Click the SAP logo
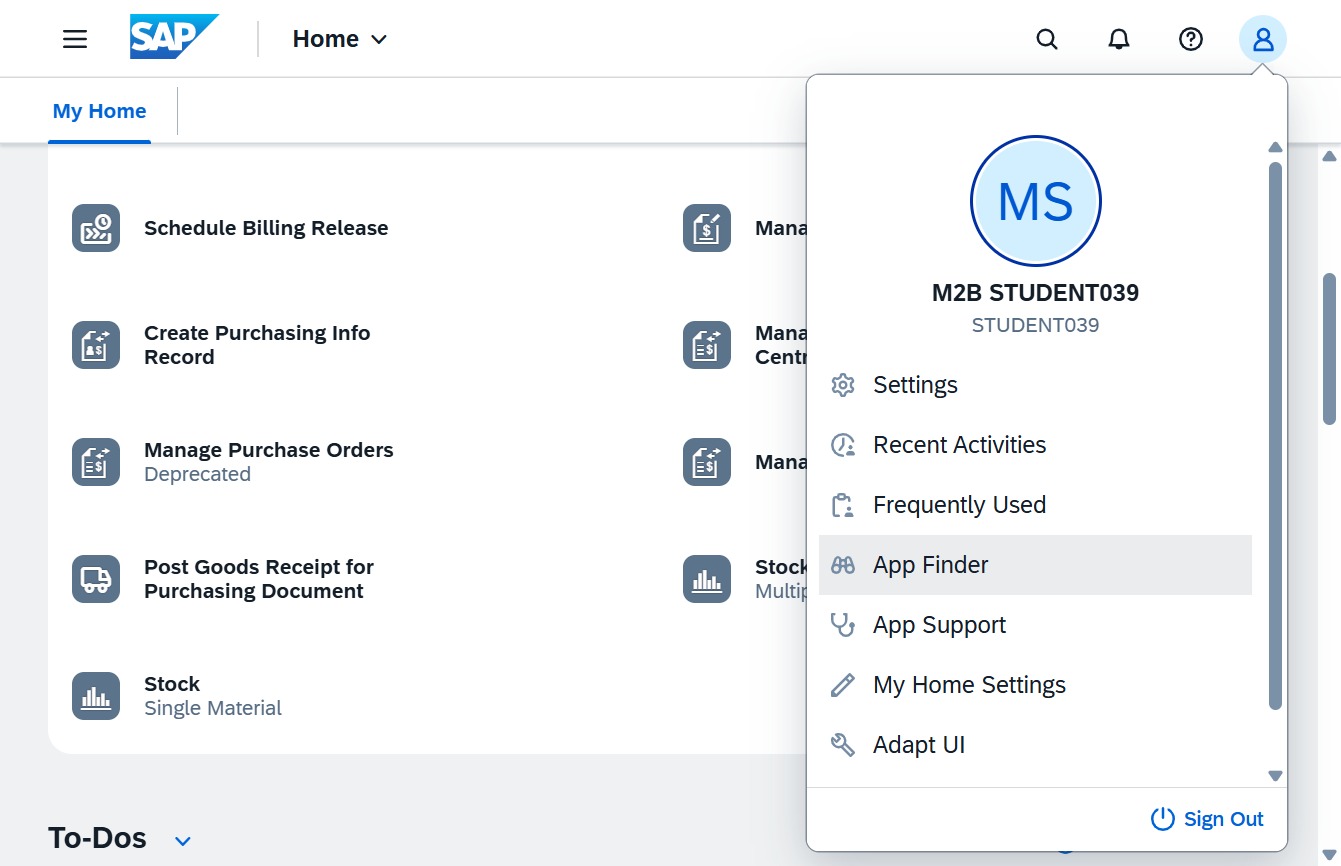 pyautogui.click(x=174, y=38)
